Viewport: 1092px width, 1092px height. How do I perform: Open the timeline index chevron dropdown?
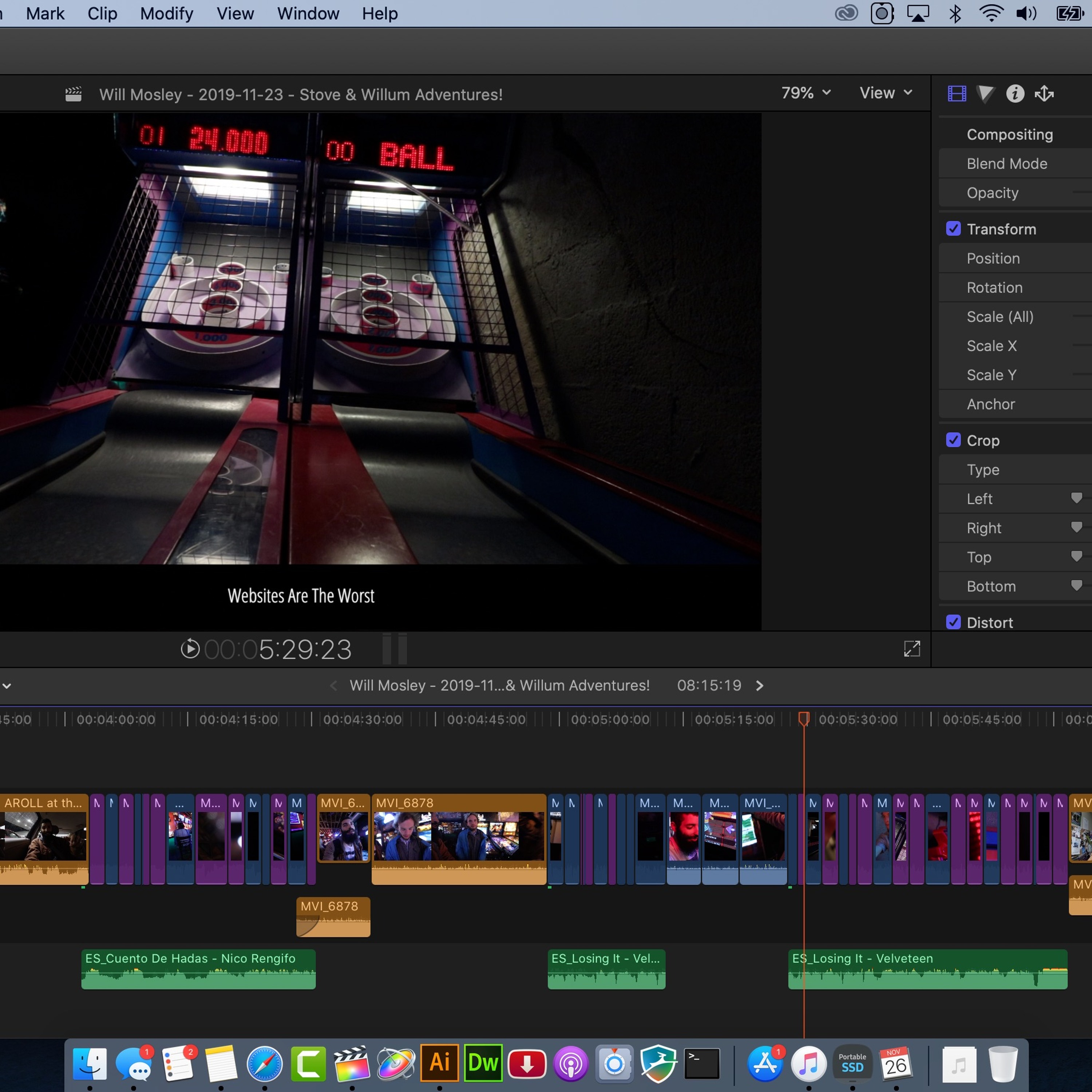7,686
